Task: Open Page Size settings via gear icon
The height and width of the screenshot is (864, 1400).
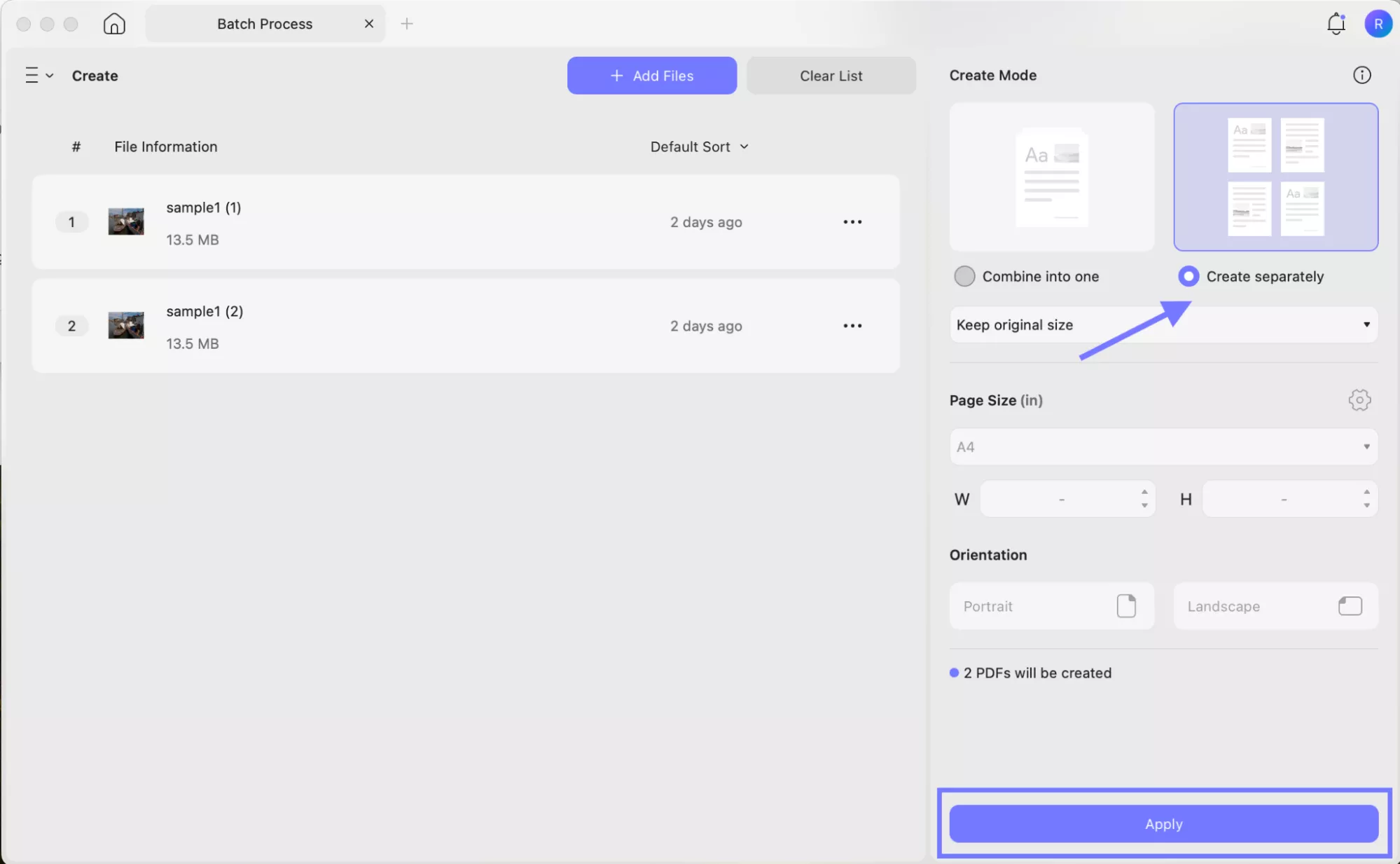Action: click(1359, 399)
